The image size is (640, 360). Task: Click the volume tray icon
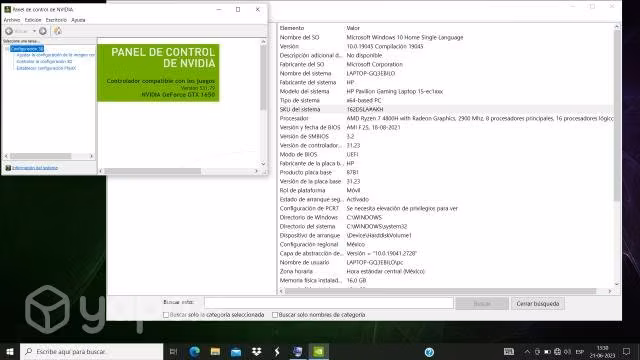[x=567, y=351]
